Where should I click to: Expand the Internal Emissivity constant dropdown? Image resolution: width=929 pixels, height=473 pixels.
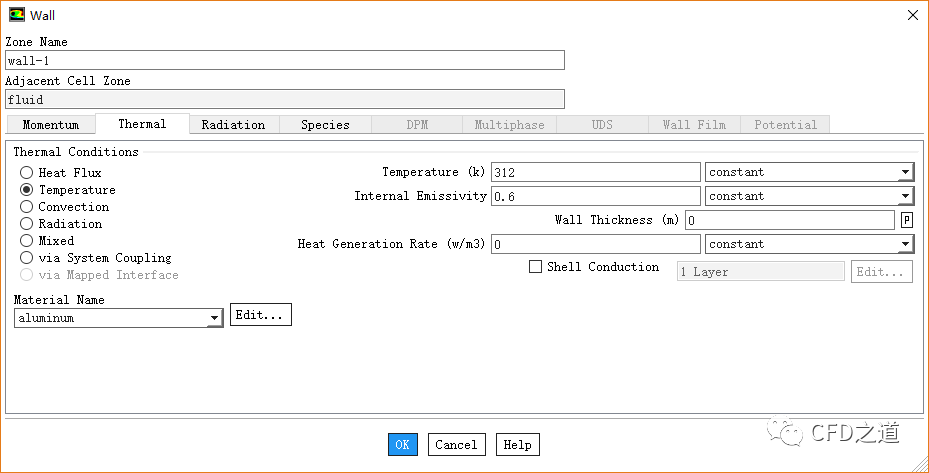click(808, 196)
